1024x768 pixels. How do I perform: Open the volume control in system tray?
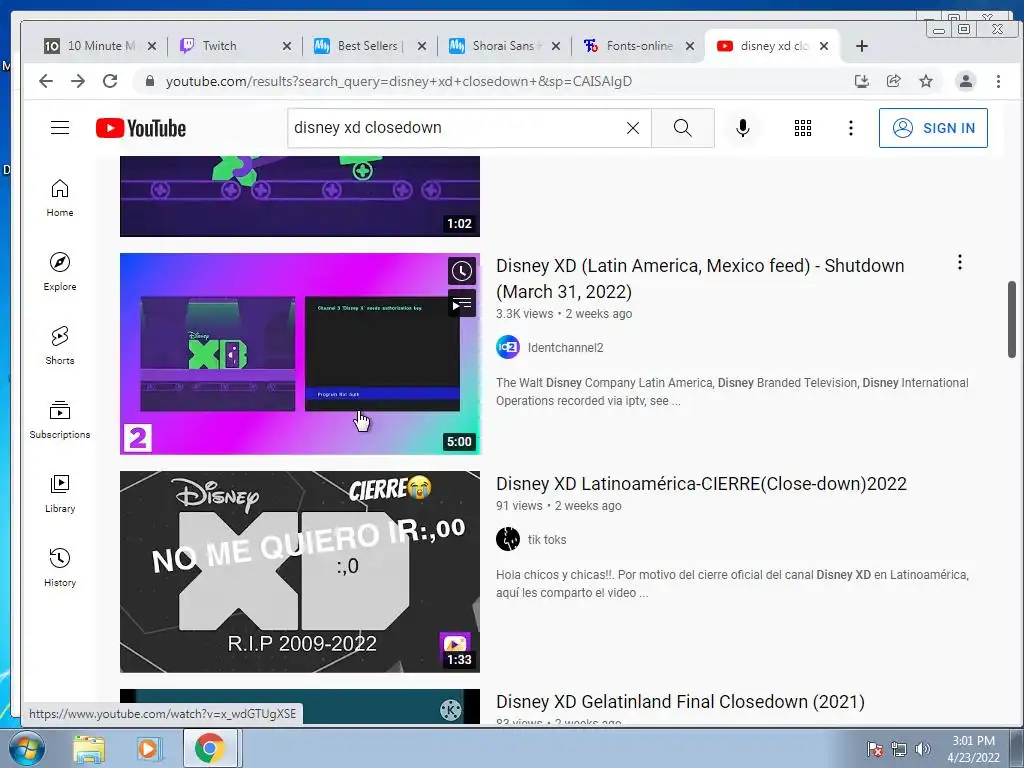click(x=923, y=749)
